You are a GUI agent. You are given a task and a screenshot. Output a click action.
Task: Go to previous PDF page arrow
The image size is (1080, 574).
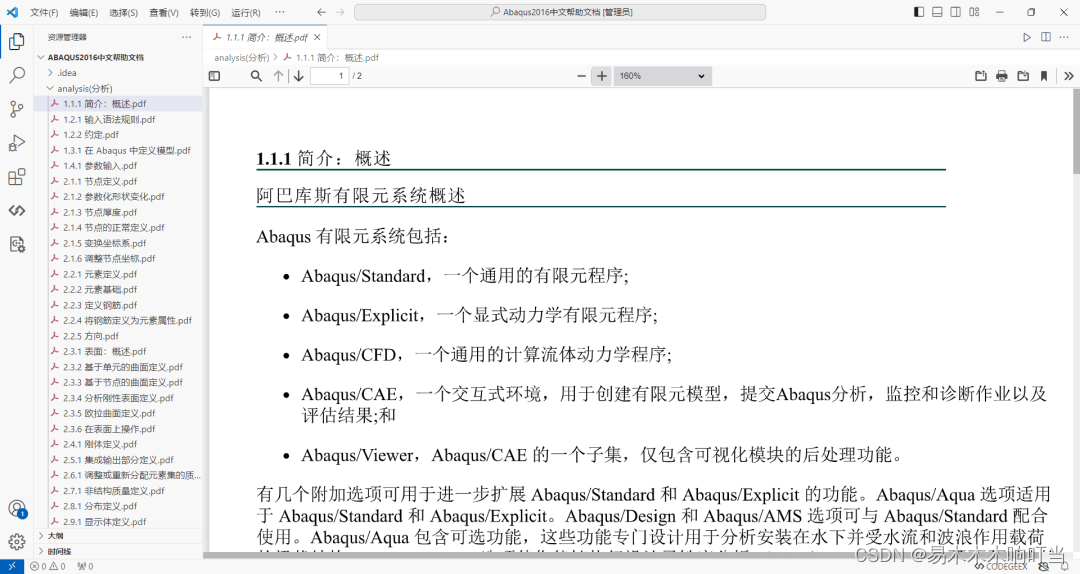click(x=278, y=76)
